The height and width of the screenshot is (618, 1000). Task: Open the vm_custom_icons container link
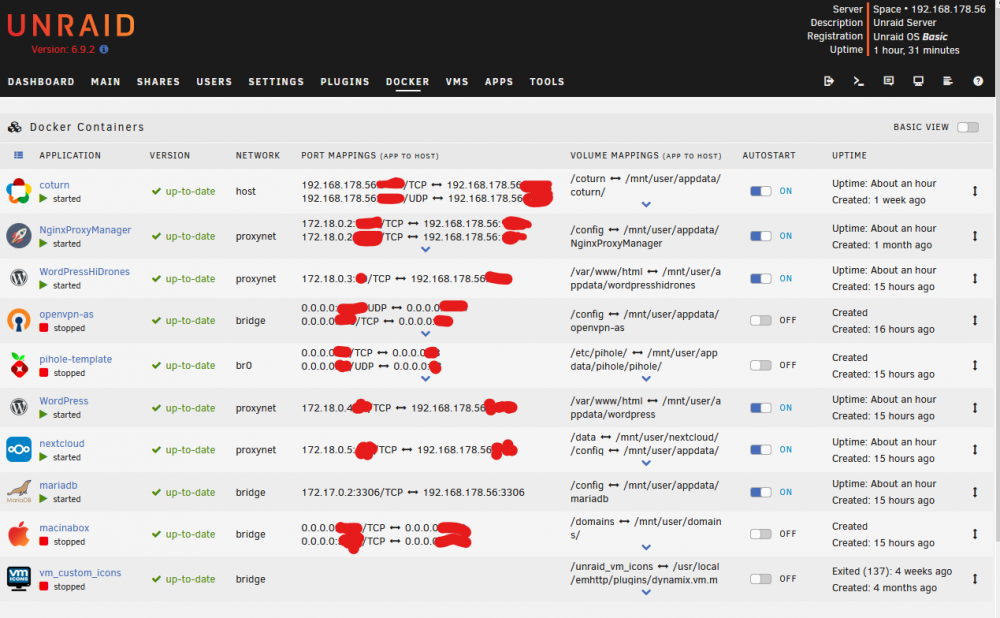(80, 573)
